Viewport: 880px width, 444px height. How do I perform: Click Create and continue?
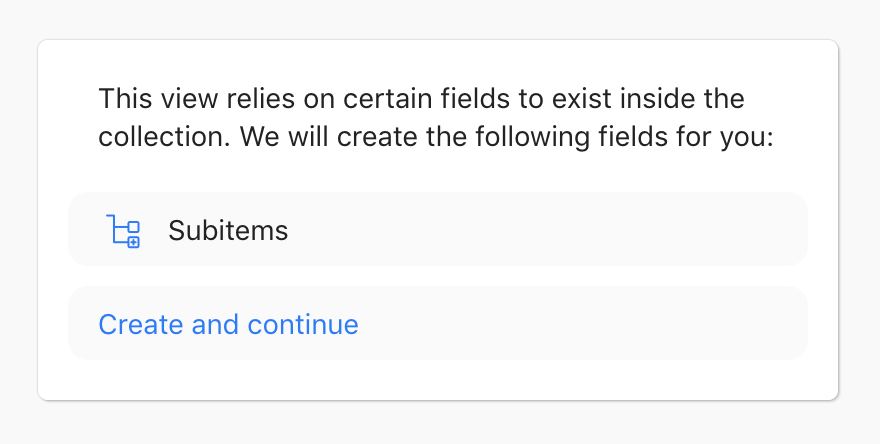click(228, 324)
